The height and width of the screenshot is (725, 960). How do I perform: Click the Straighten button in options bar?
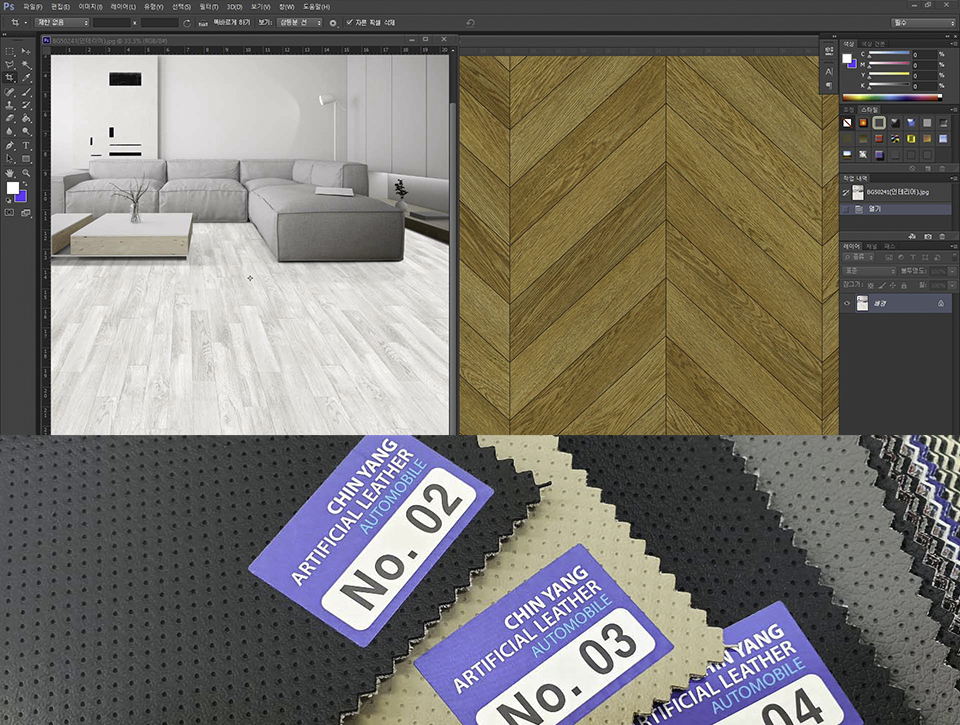click(203, 22)
